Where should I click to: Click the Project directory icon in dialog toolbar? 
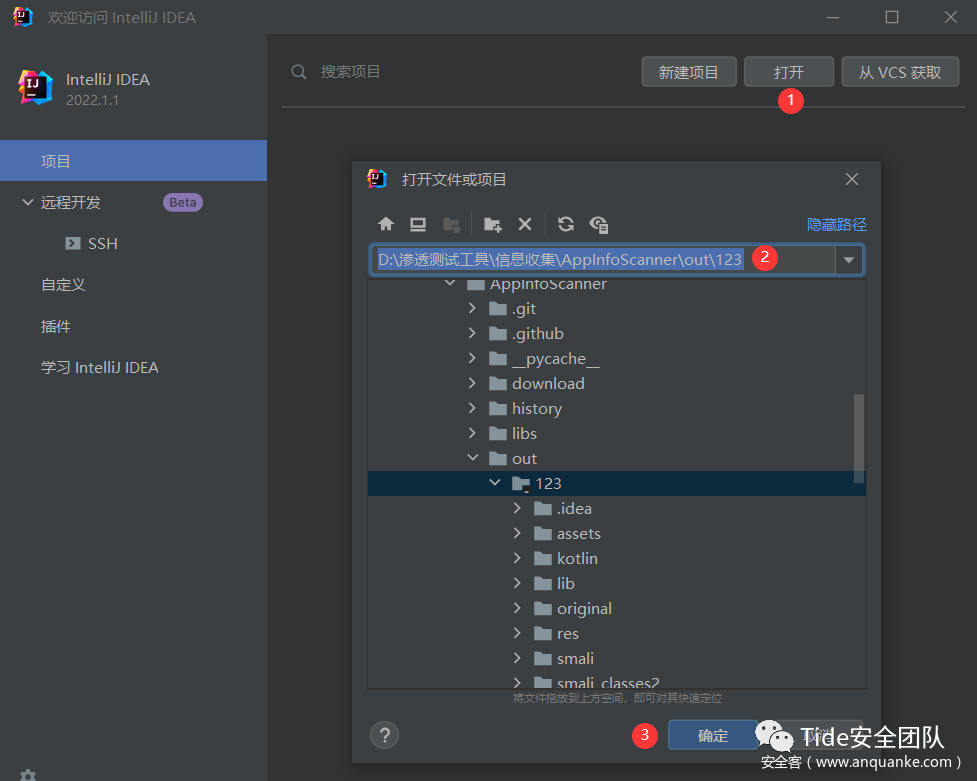coord(451,224)
